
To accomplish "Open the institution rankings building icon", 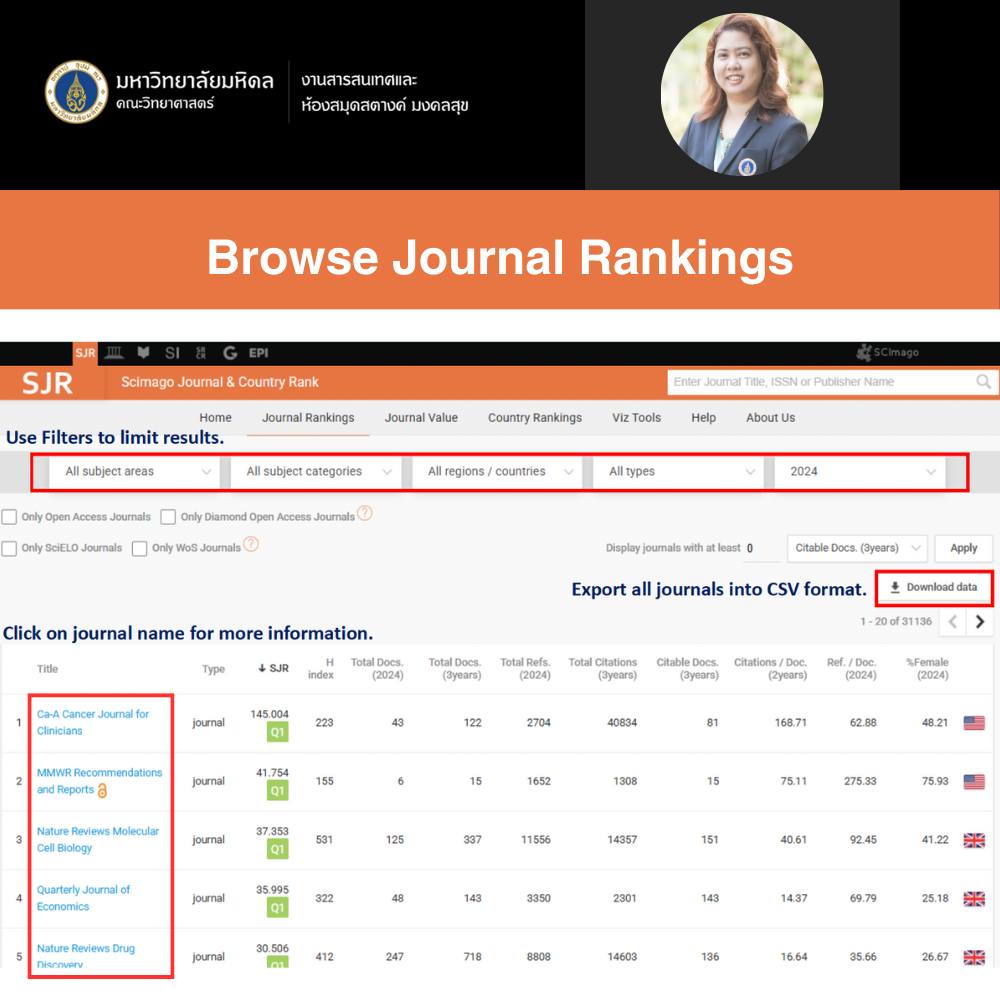I will [x=114, y=353].
